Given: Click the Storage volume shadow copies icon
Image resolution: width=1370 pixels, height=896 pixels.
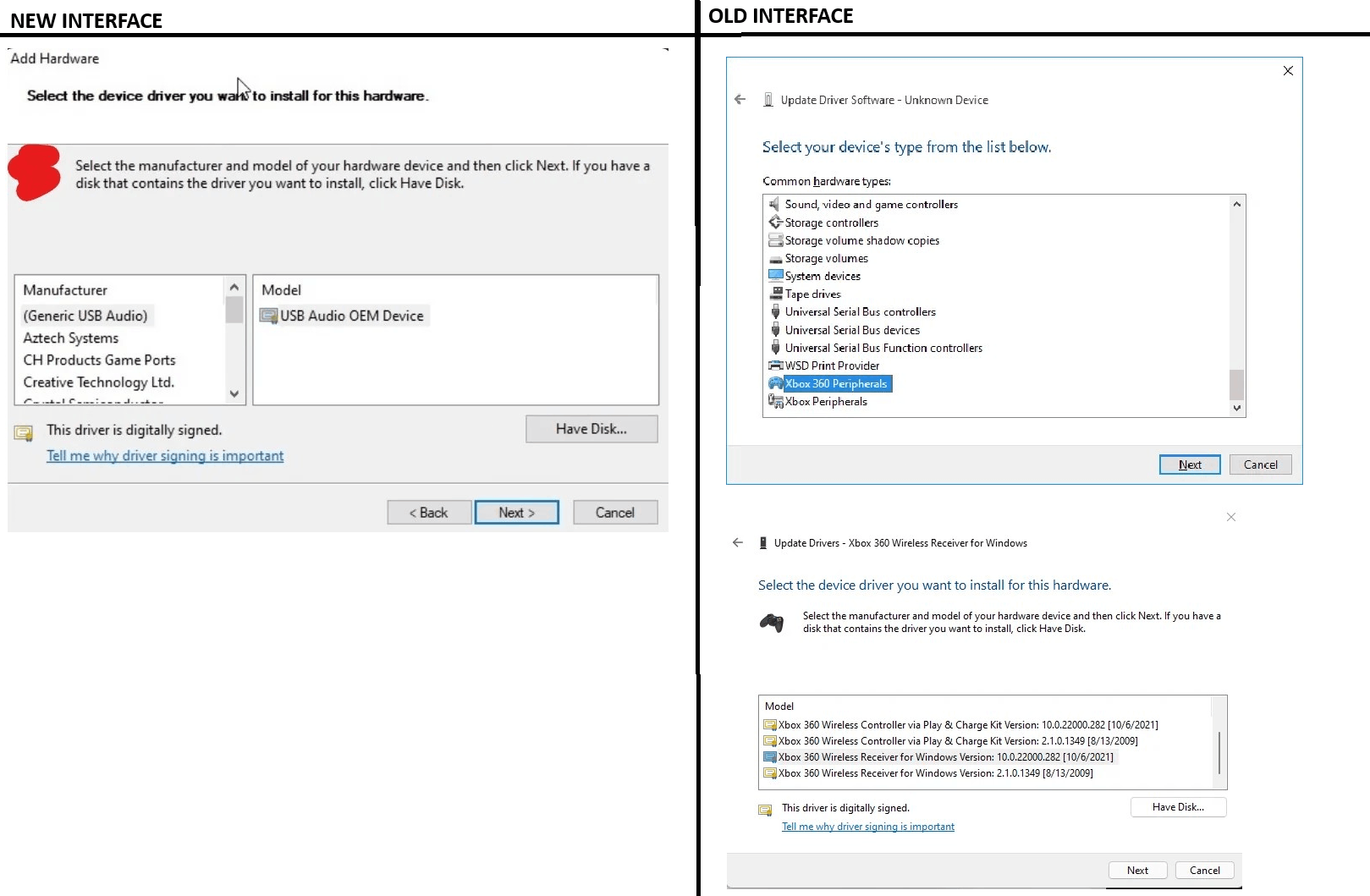Looking at the screenshot, I should coord(775,240).
